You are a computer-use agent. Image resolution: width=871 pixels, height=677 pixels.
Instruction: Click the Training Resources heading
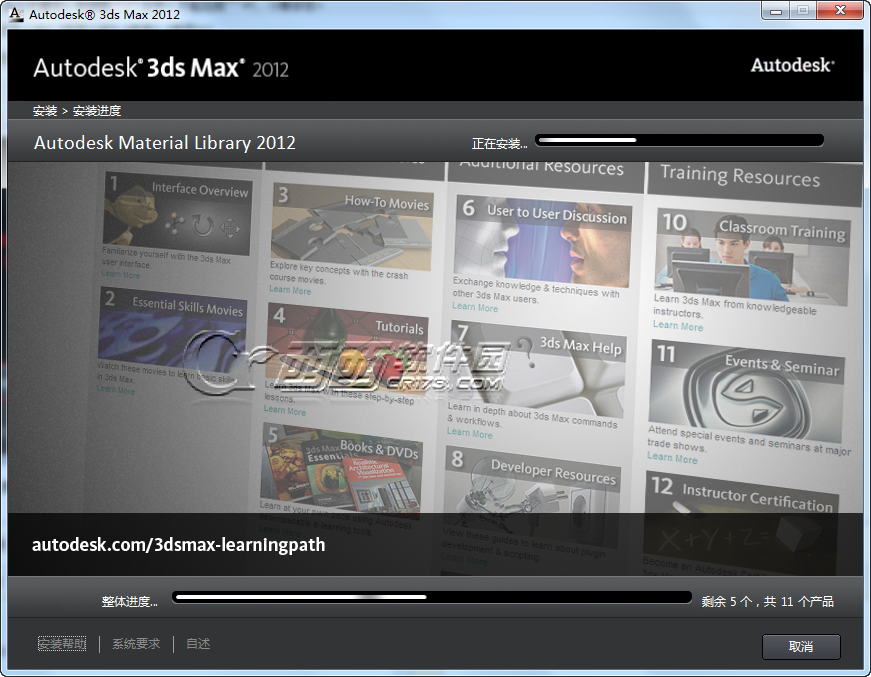740,177
